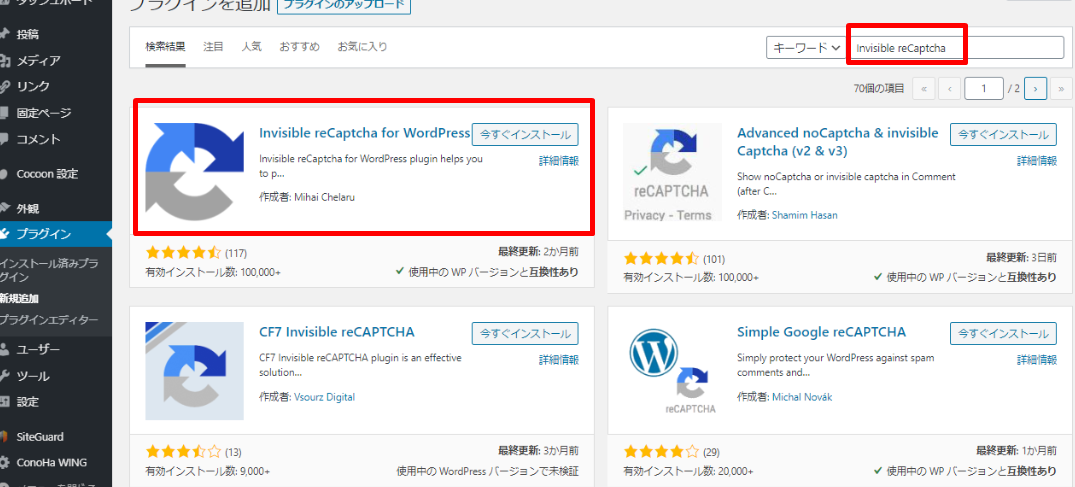Click the プラグインのアップロード button
The width and height of the screenshot is (1075, 487).
point(329,5)
